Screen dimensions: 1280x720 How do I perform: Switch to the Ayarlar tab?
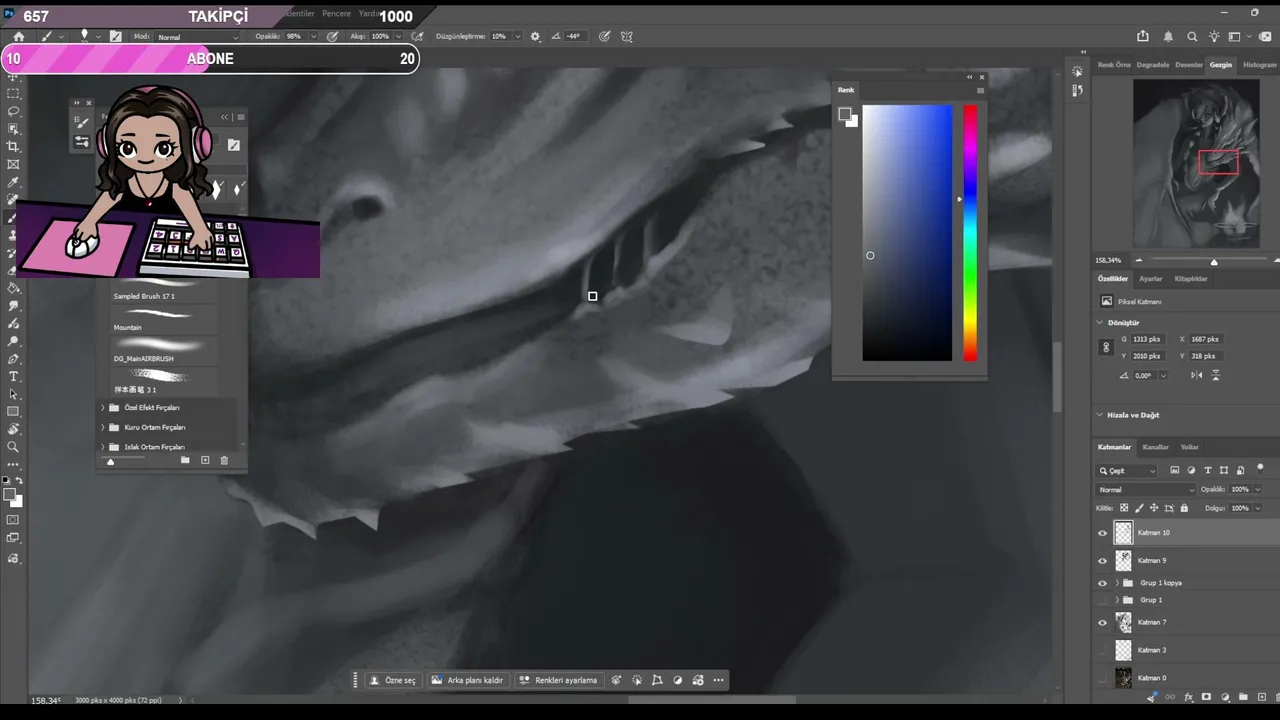point(1151,279)
